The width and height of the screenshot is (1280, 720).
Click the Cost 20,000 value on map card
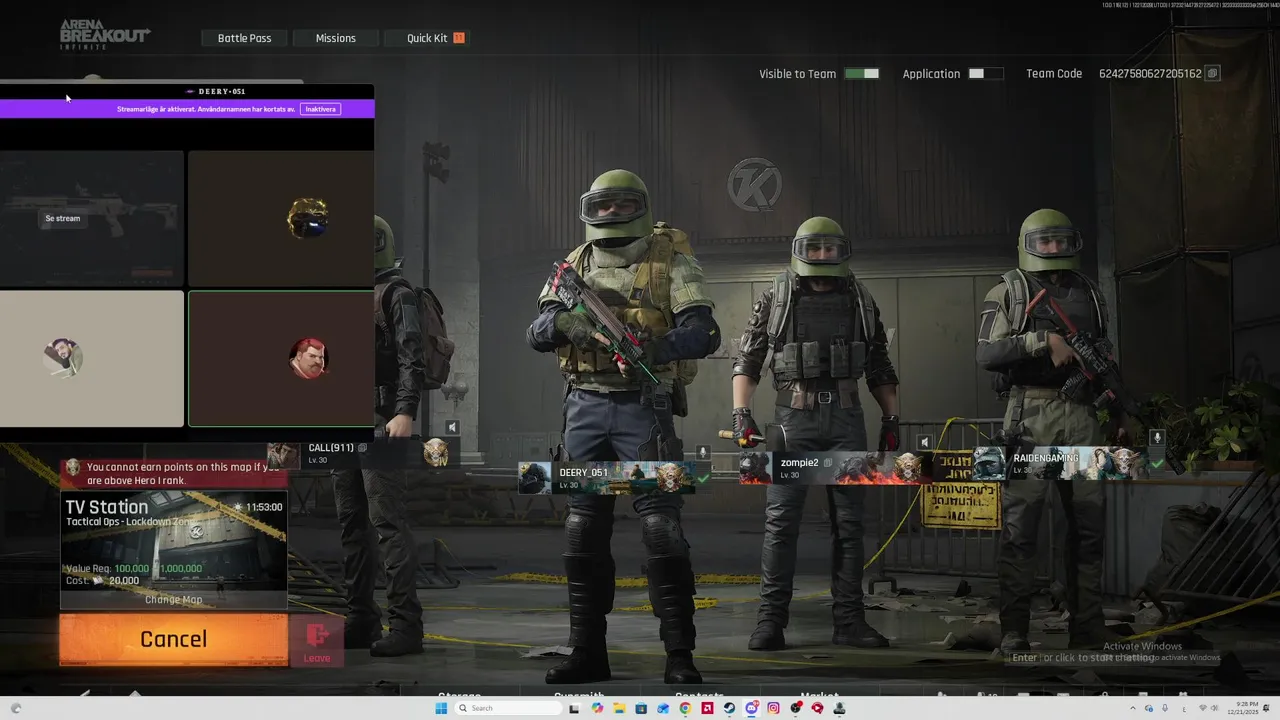[124, 580]
